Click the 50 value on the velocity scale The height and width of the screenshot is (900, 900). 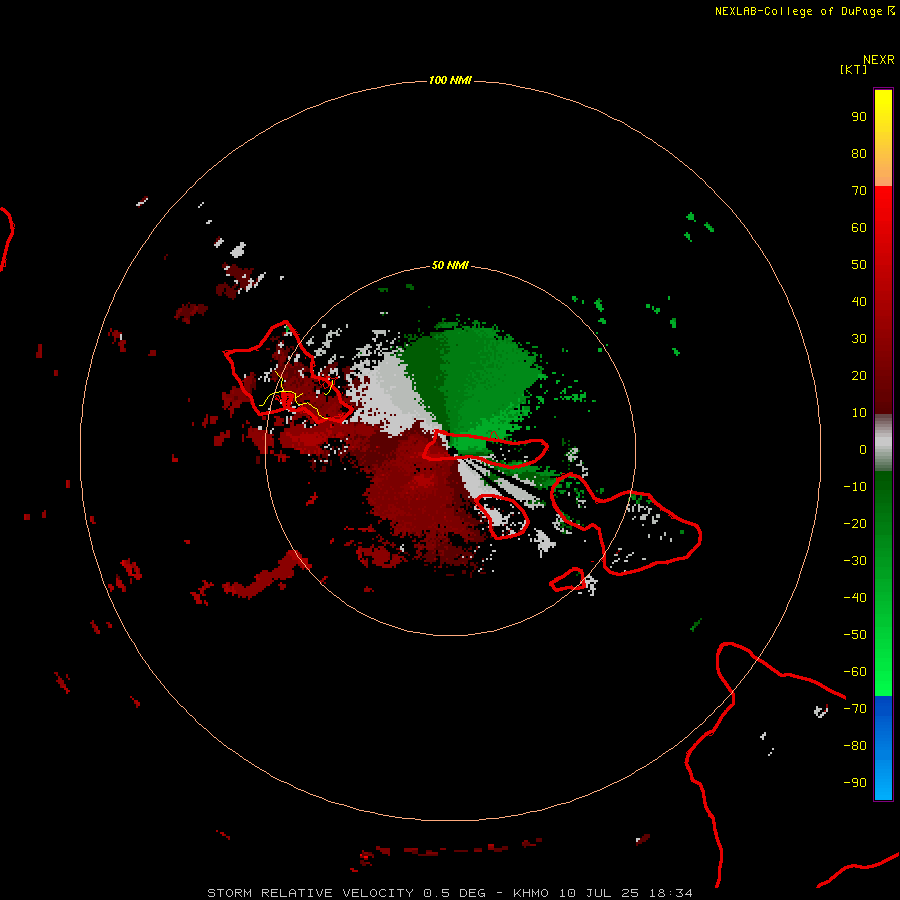coord(859,265)
